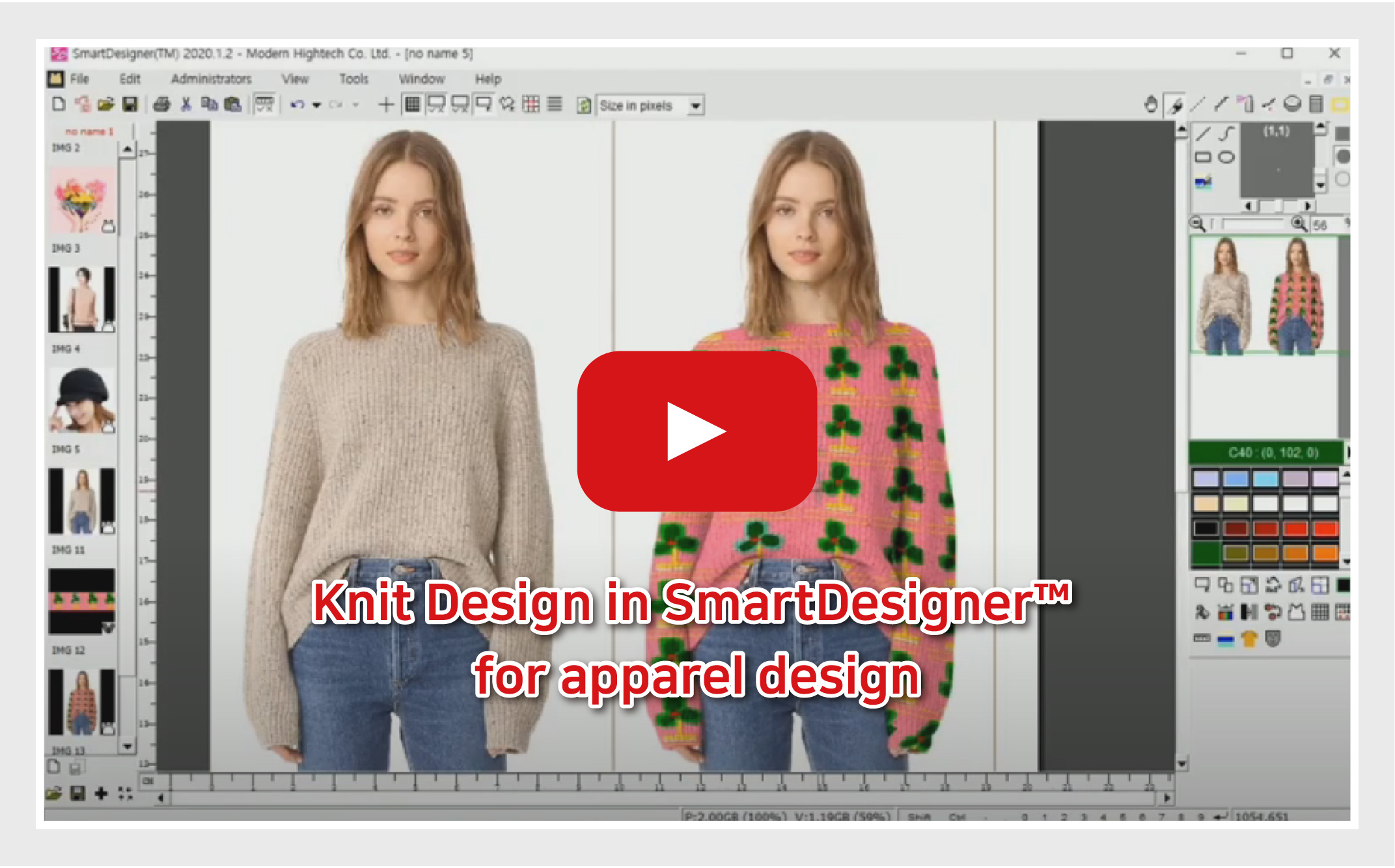This screenshot has width=1395, height=868.
Task: Click the palette scroll up arrow
Action: point(1346,475)
